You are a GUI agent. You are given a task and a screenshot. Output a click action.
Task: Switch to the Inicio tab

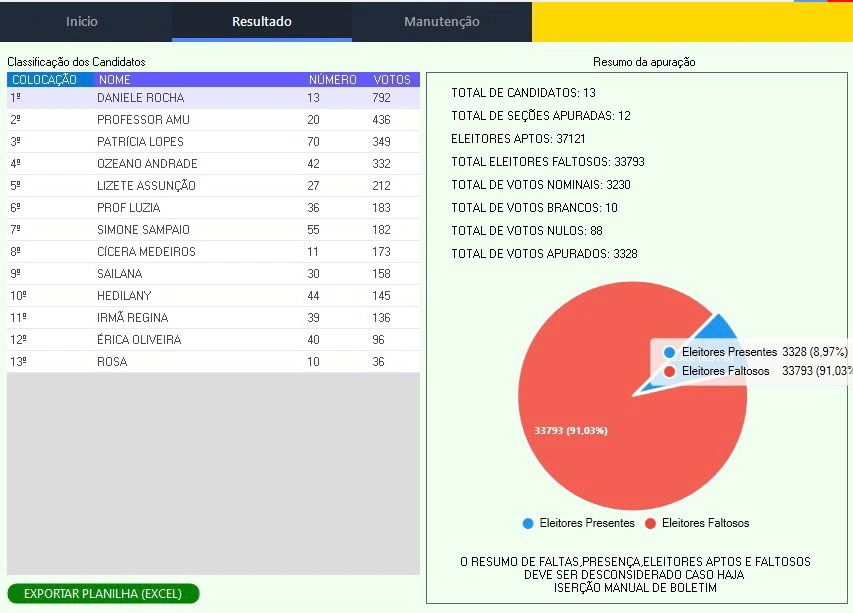tap(82, 21)
